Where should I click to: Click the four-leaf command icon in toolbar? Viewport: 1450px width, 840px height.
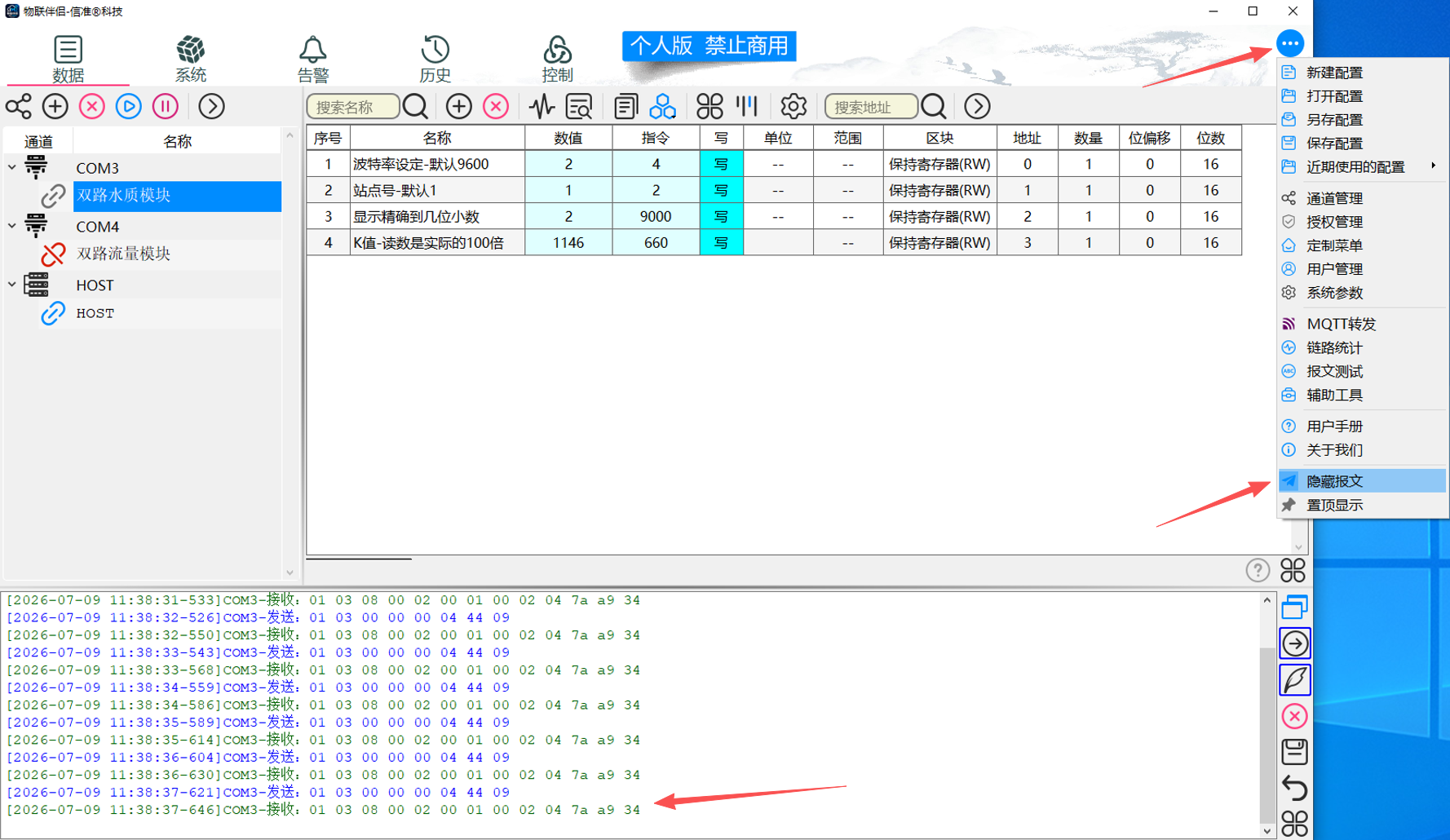(x=710, y=106)
